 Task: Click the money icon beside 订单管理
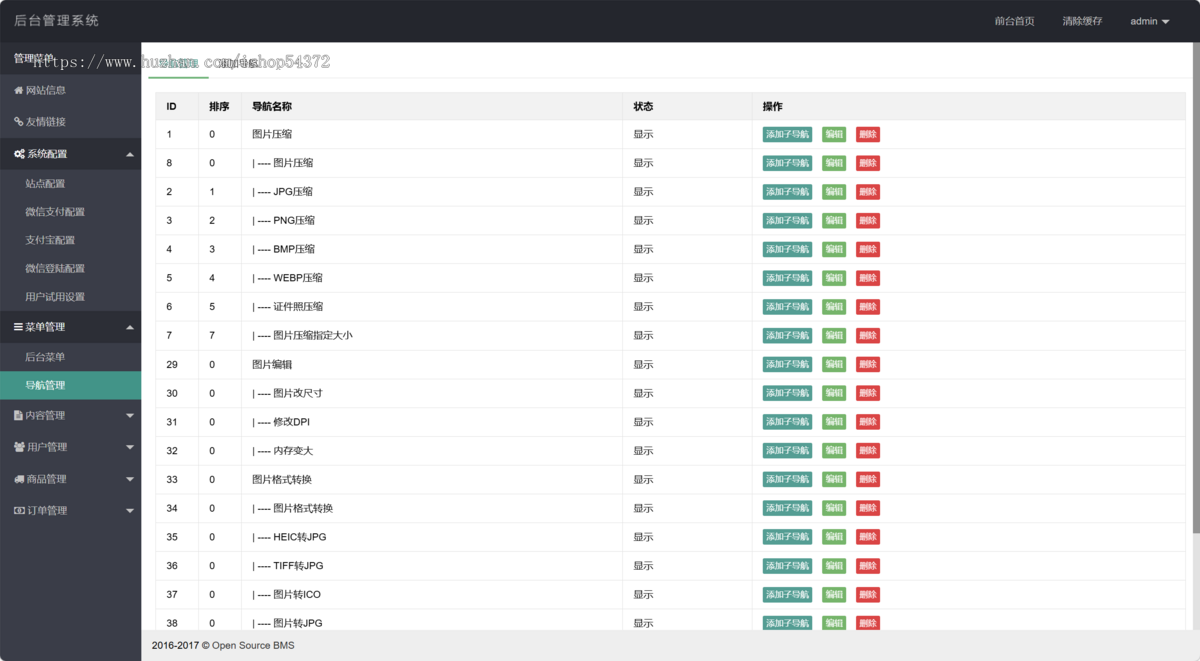point(19,511)
